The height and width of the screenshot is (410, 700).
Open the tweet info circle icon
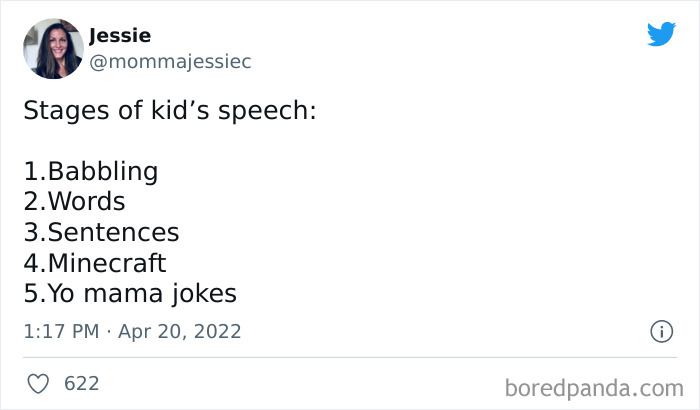coord(661,331)
